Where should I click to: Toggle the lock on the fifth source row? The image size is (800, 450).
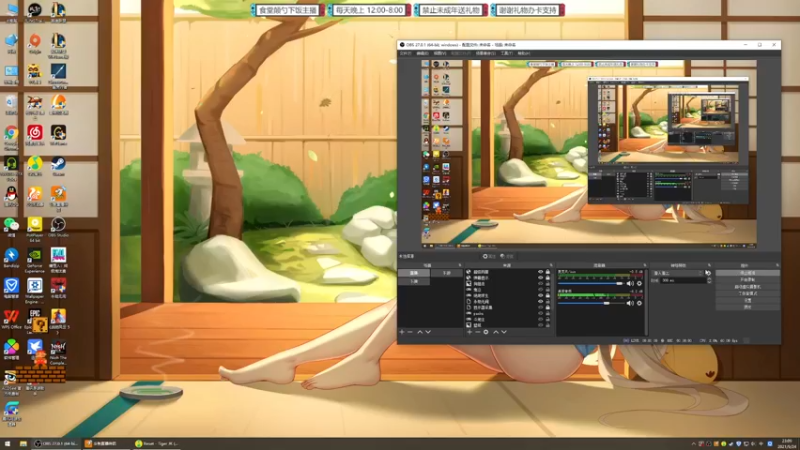point(548,295)
